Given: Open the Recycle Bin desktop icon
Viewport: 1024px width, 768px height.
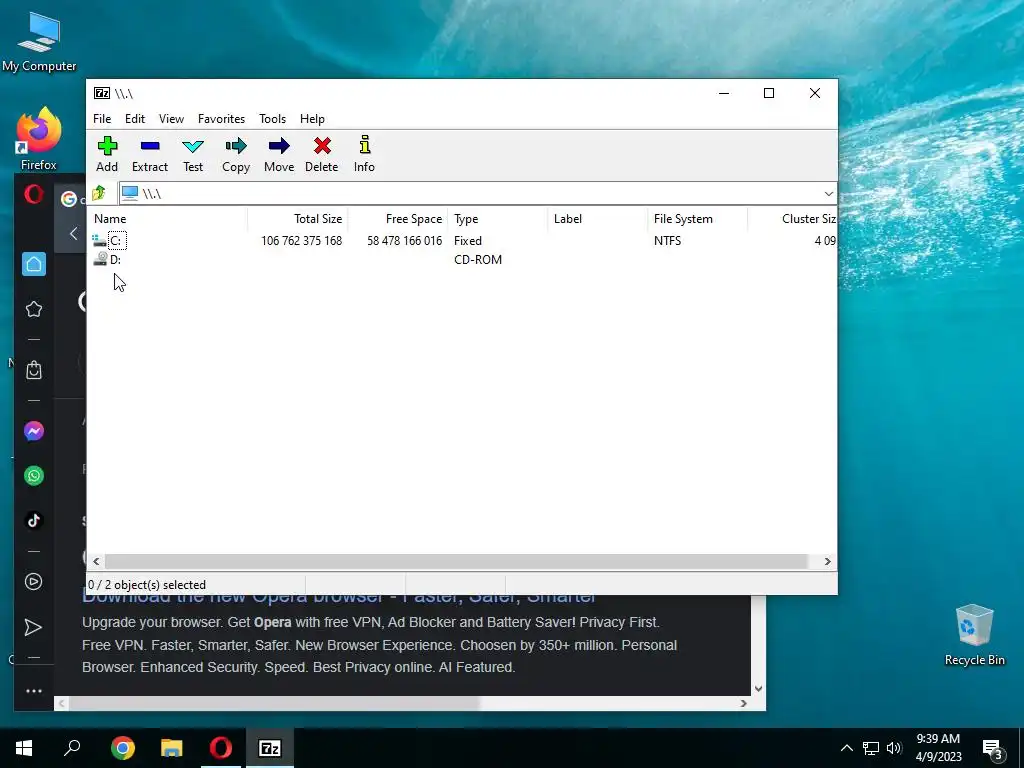Looking at the screenshot, I should click(974, 635).
